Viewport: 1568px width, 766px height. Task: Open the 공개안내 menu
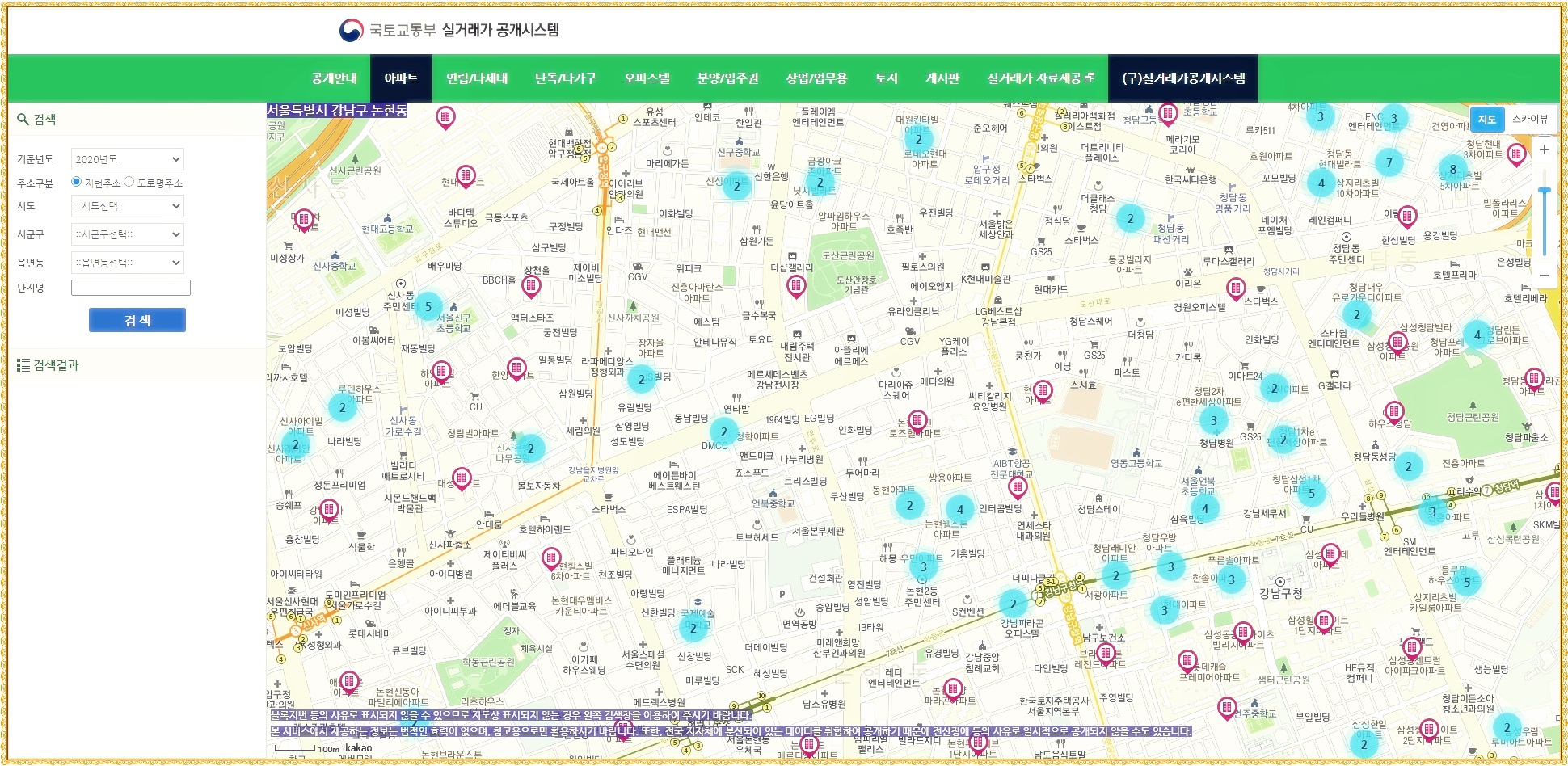pyautogui.click(x=334, y=78)
